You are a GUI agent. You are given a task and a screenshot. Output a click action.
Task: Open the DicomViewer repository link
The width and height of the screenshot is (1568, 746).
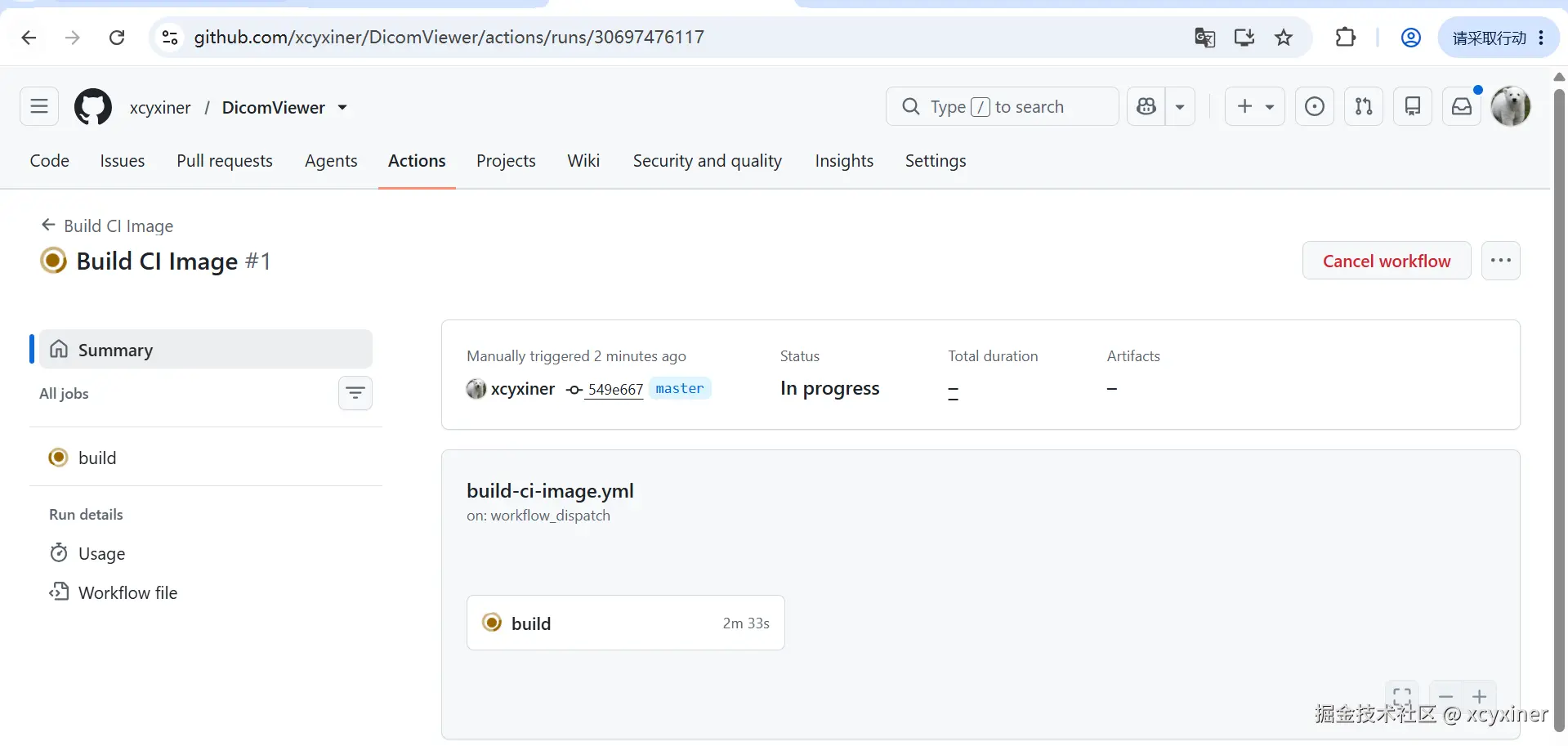[274, 107]
